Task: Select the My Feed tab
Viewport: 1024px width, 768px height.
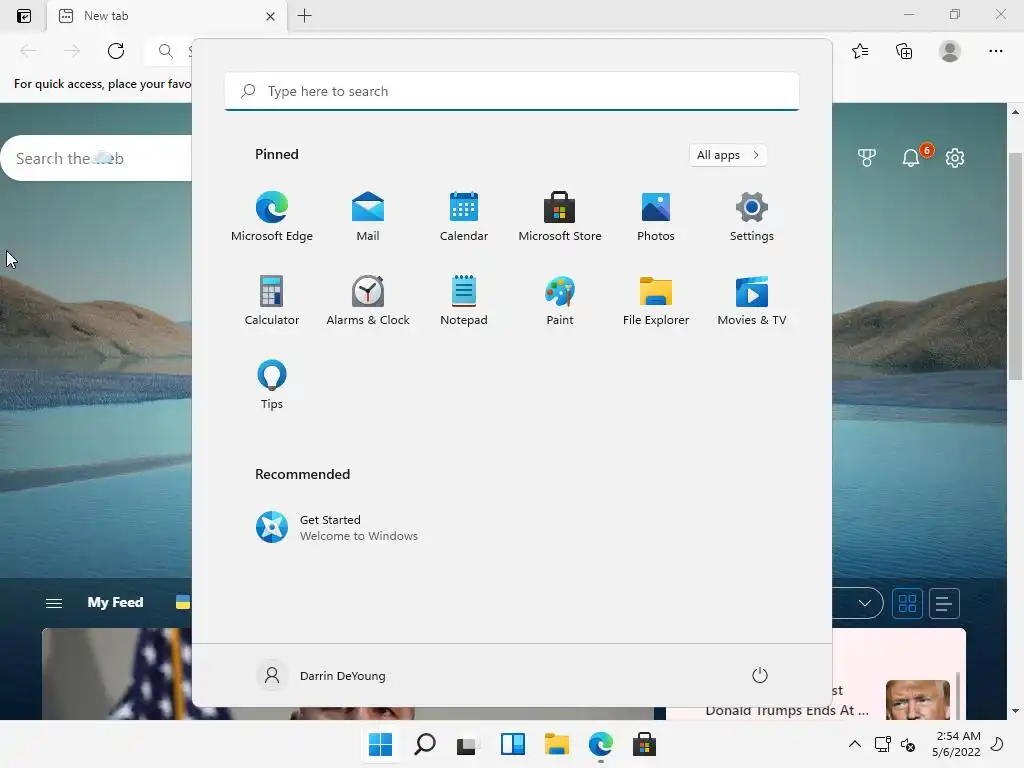Action: tap(115, 602)
